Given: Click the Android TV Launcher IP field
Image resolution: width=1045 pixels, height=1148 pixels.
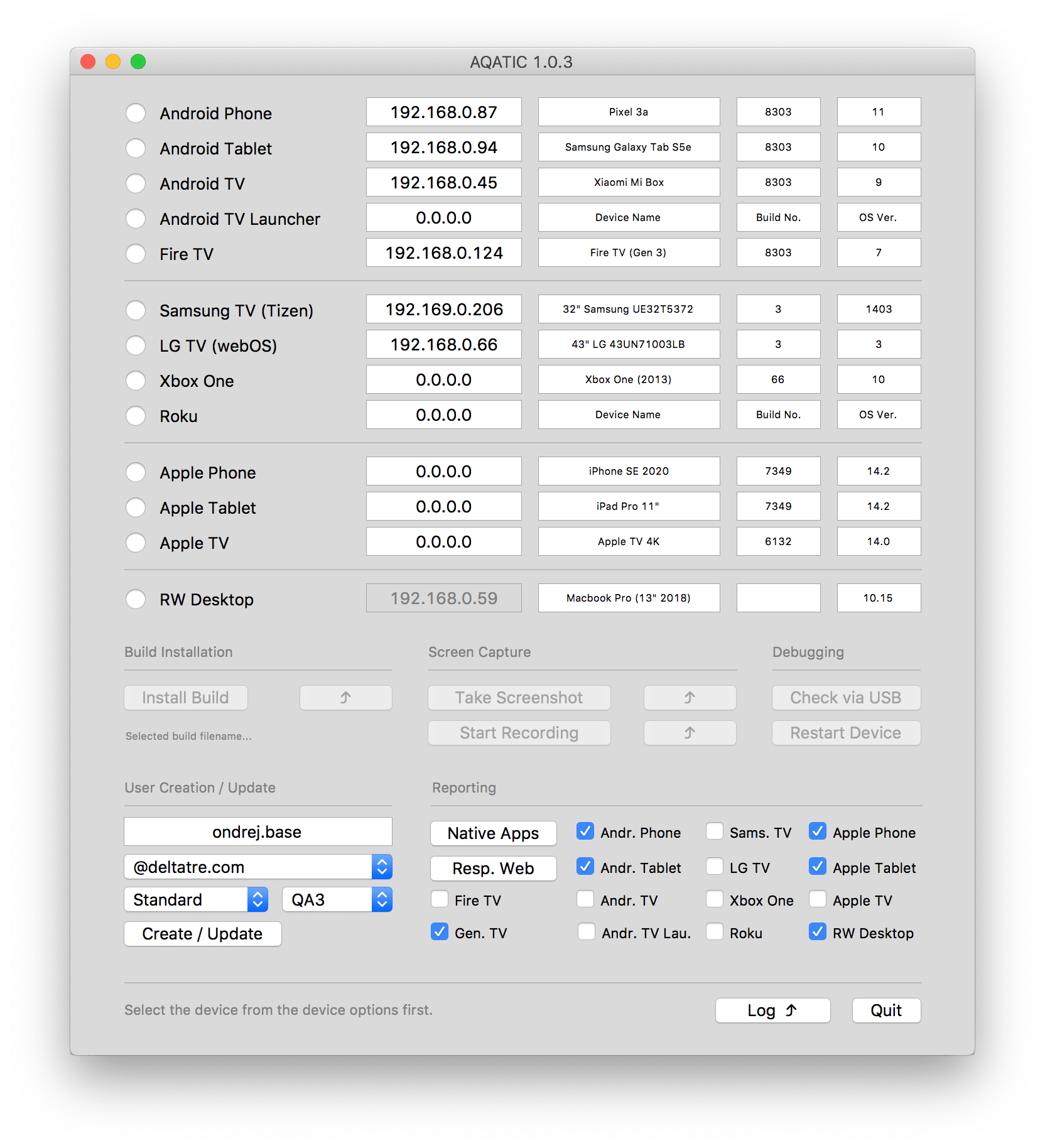Looking at the screenshot, I should click(444, 217).
